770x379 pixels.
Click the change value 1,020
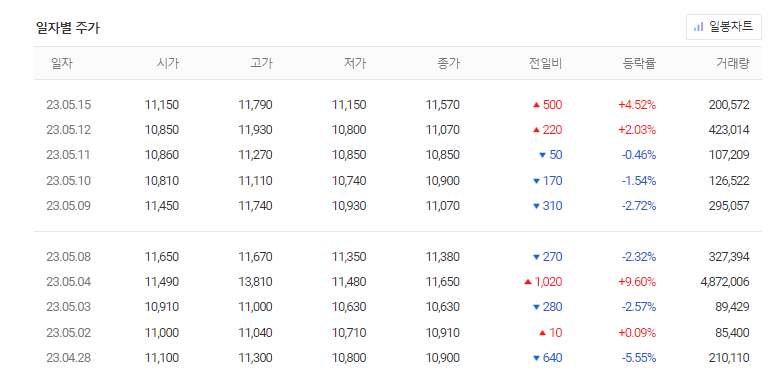(548, 282)
